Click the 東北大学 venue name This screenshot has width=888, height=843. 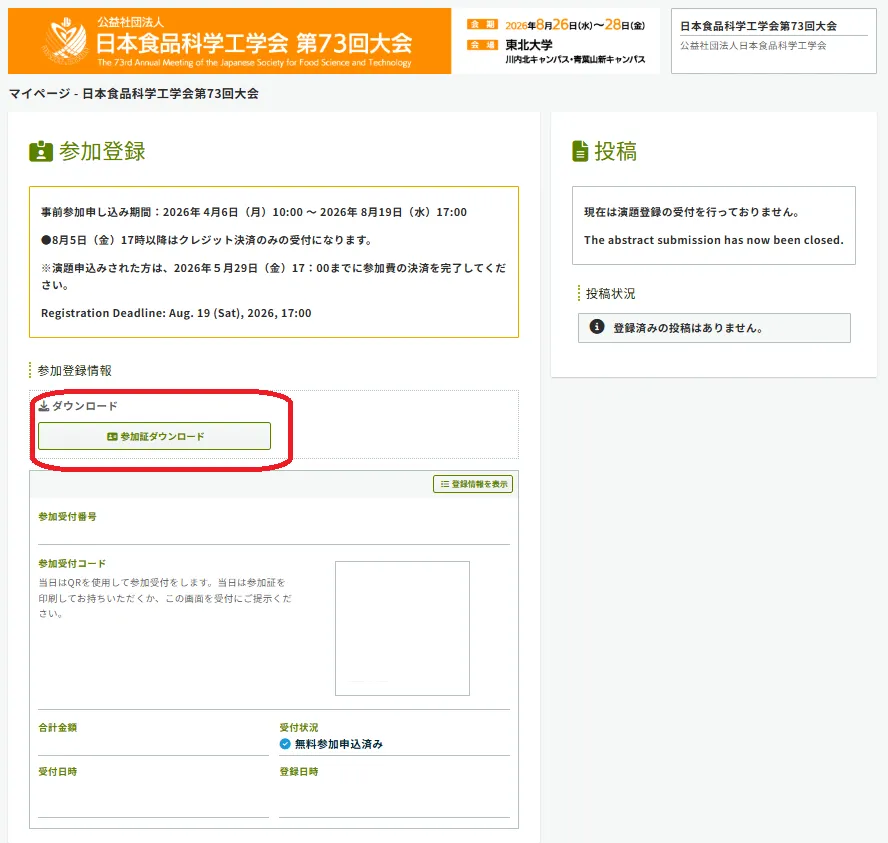(529, 45)
